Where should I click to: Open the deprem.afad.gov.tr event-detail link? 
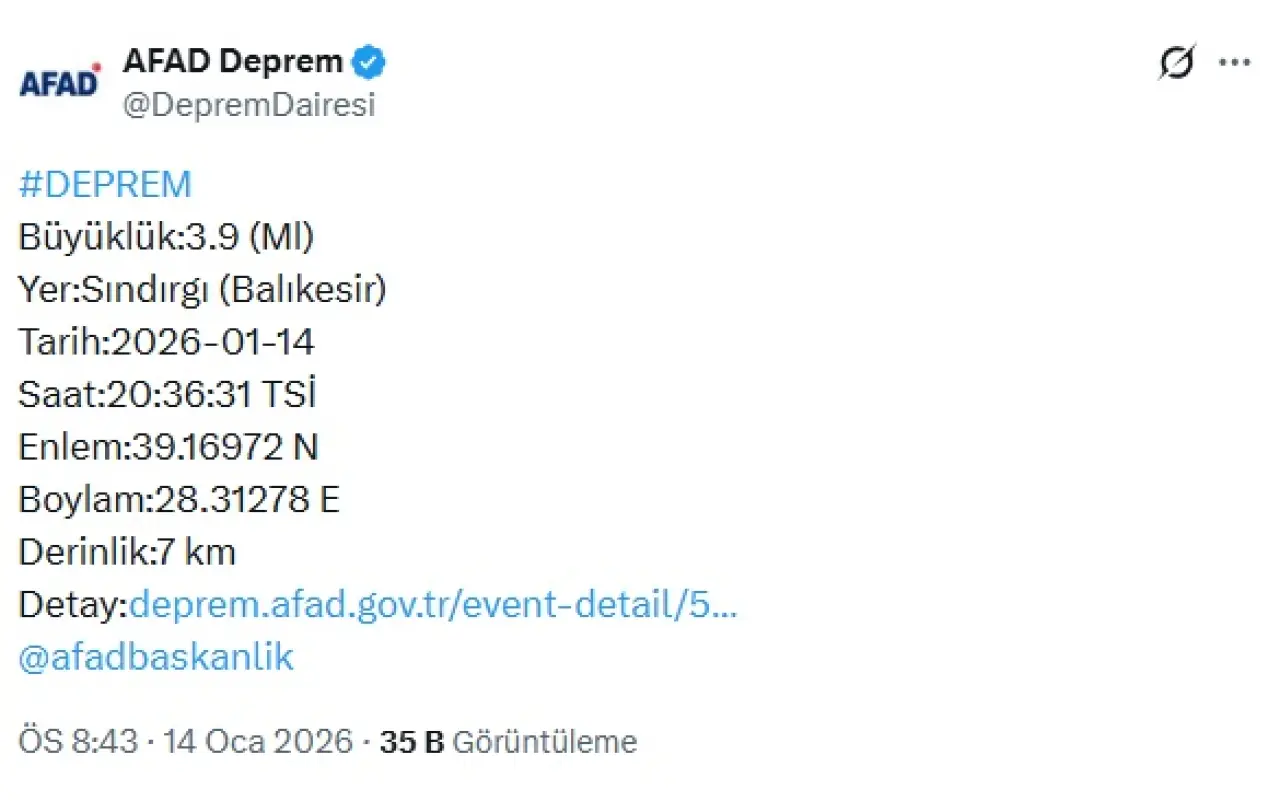[433, 605]
